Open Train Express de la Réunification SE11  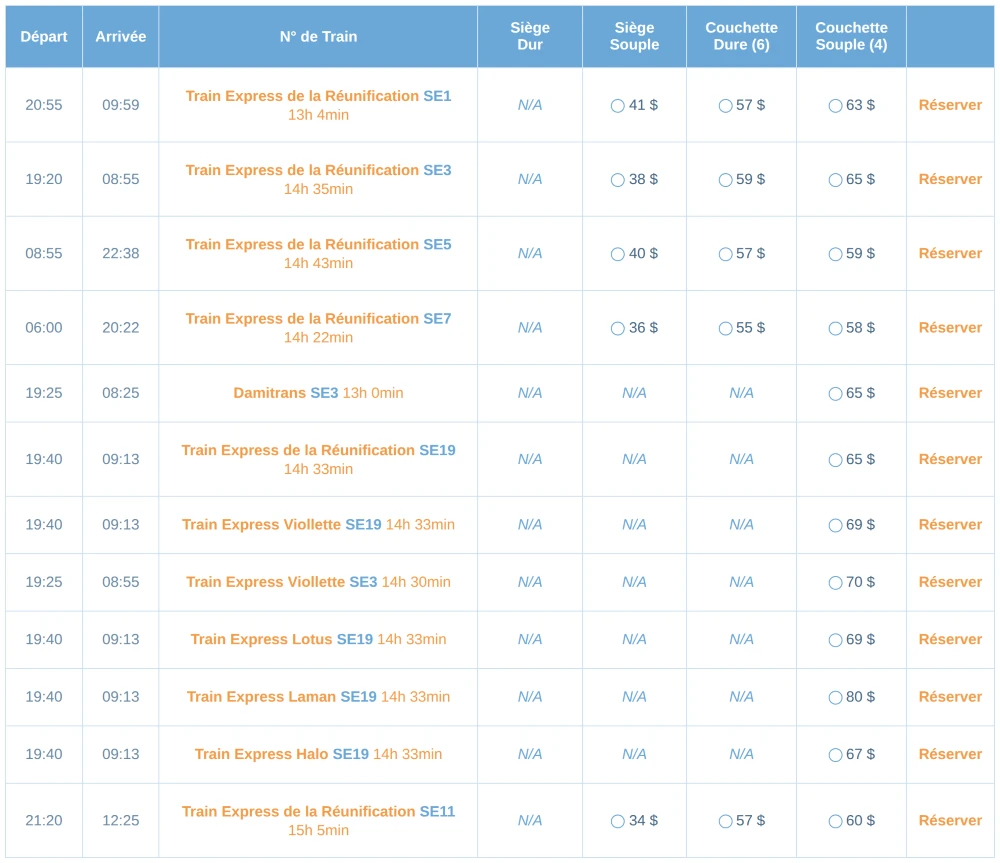(x=318, y=811)
